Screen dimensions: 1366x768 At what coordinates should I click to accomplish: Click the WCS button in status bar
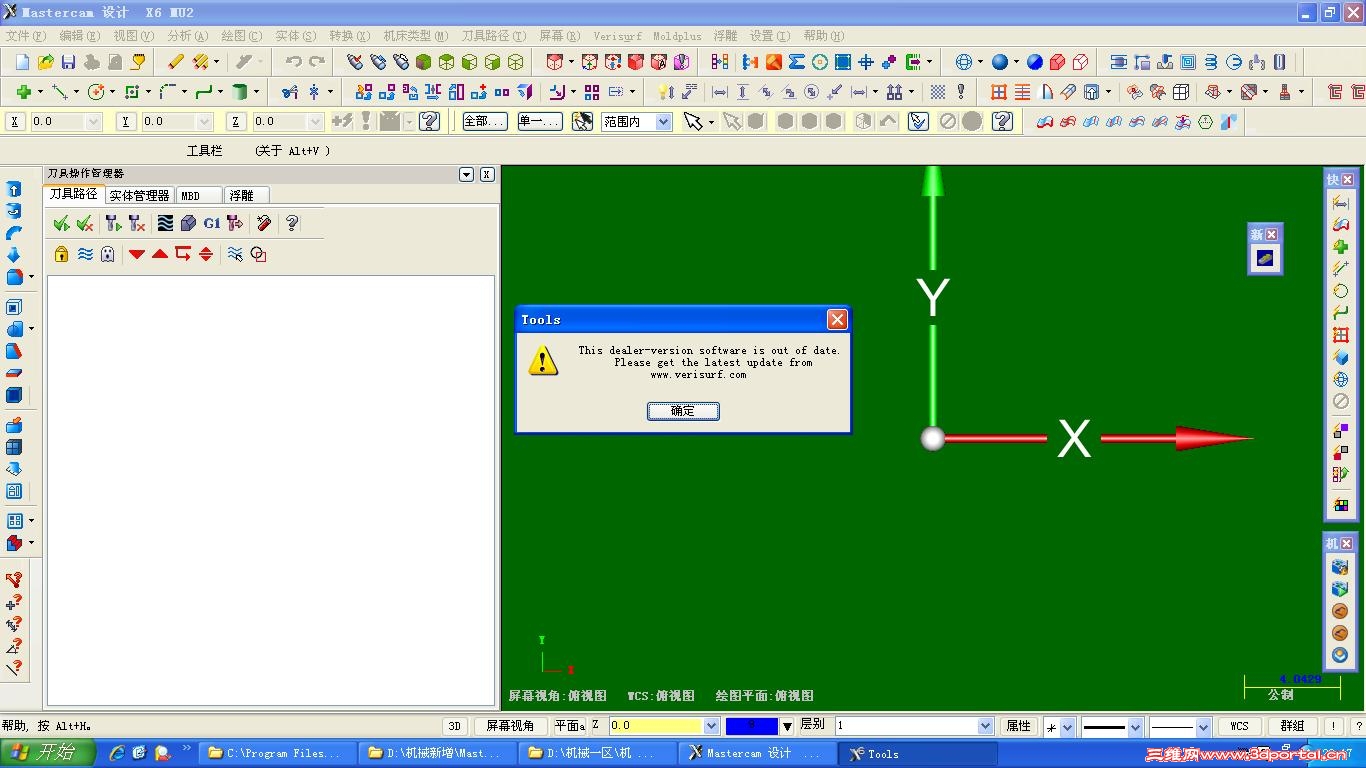pyautogui.click(x=1239, y=727)
